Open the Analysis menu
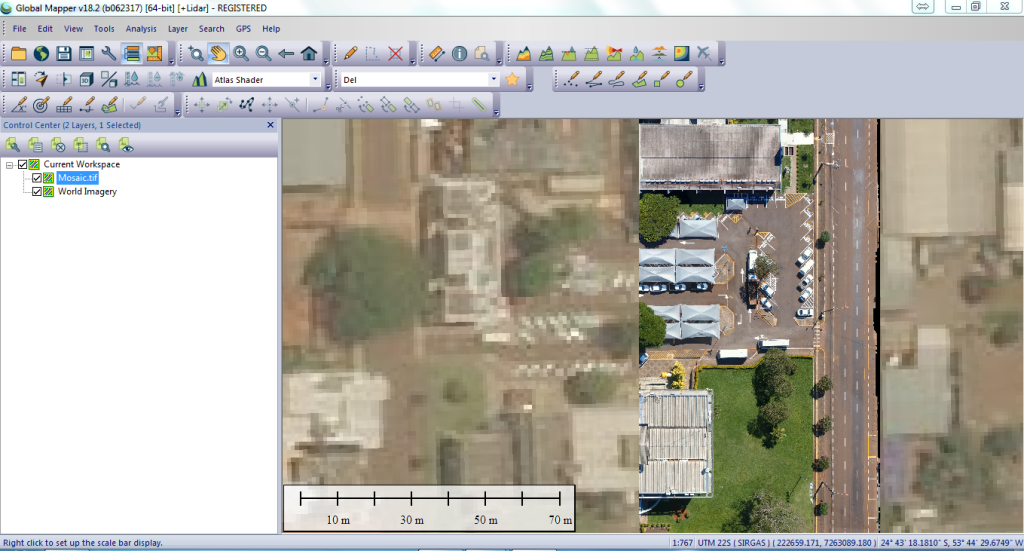 (140, 29)
